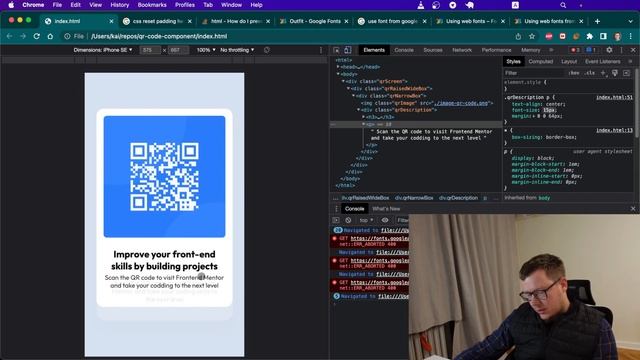
Task: Reload the page in Chrome
Action: pyautogui.click(x=36, y=36)
